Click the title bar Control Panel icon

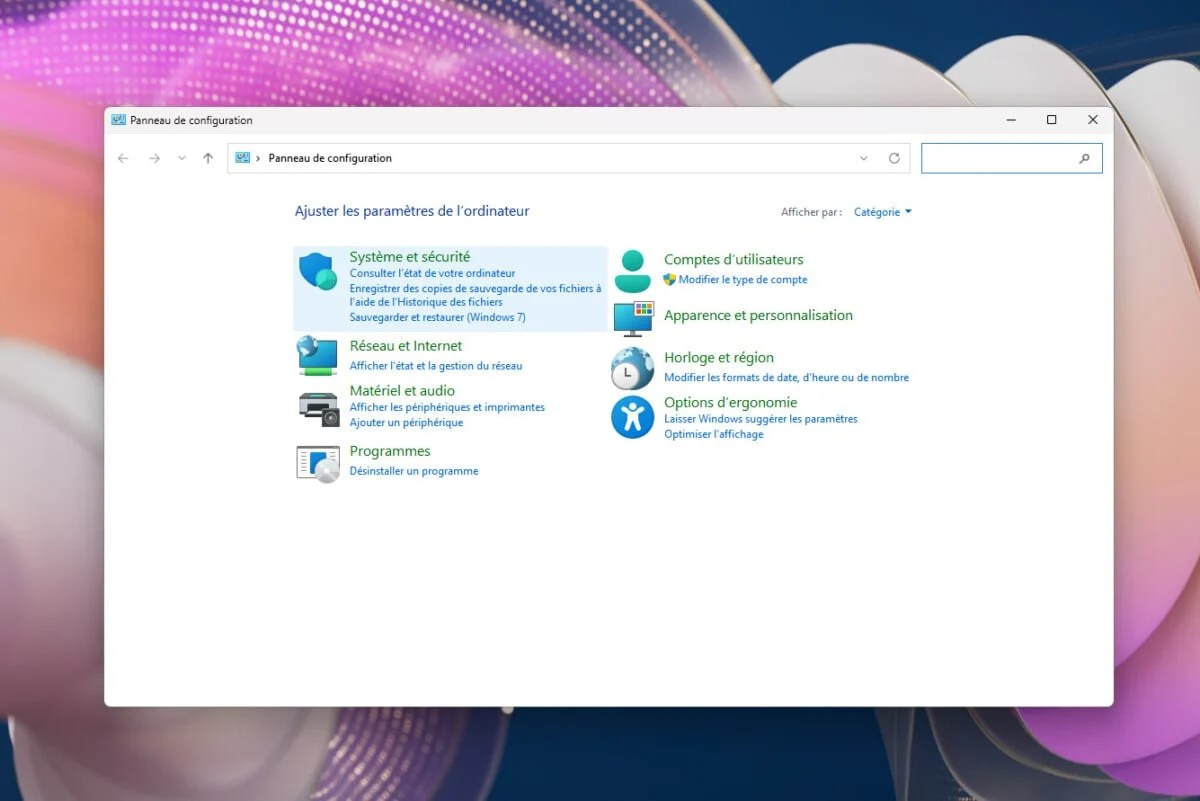coord(119,120)
